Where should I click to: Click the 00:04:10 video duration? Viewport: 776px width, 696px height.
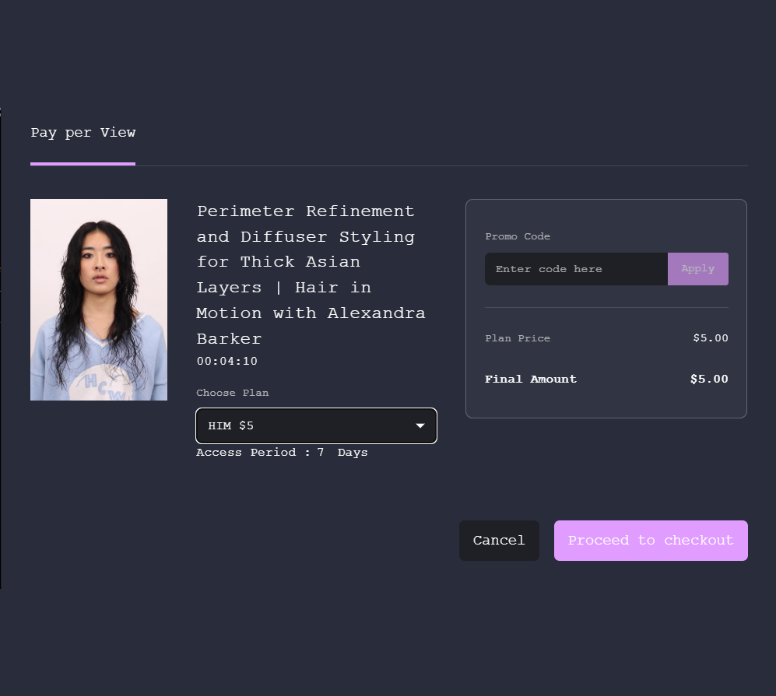[227, 362]
